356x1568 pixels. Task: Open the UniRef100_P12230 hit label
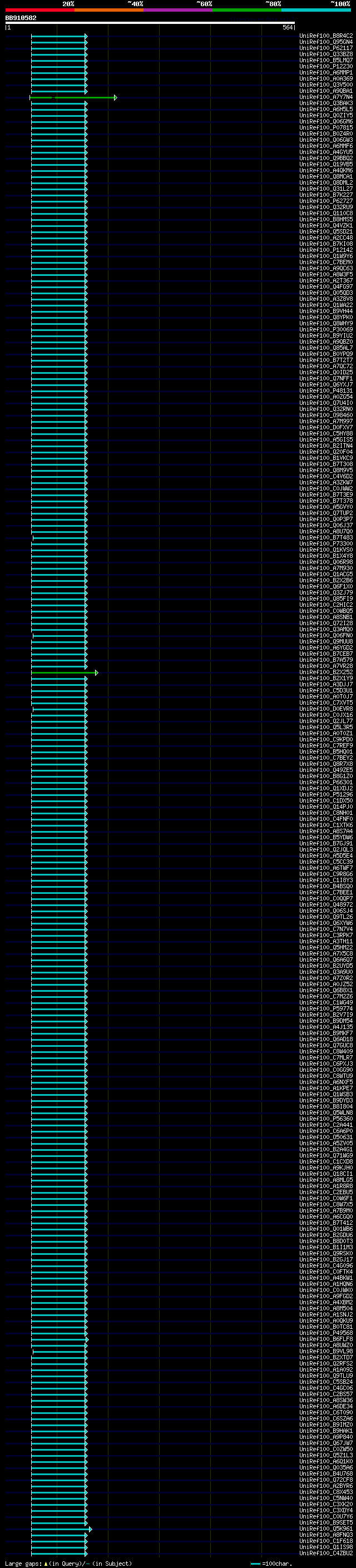325,66
